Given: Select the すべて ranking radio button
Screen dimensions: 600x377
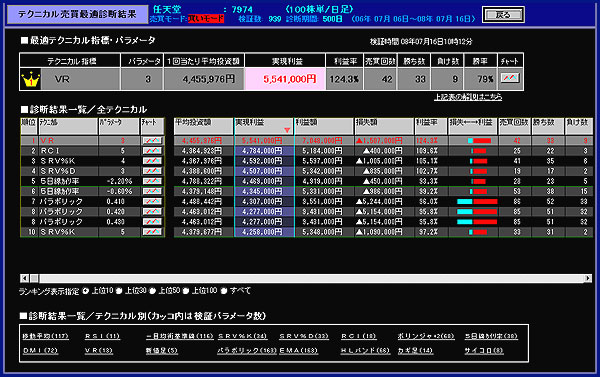Looking at the screenshot, I should [224, 291].
